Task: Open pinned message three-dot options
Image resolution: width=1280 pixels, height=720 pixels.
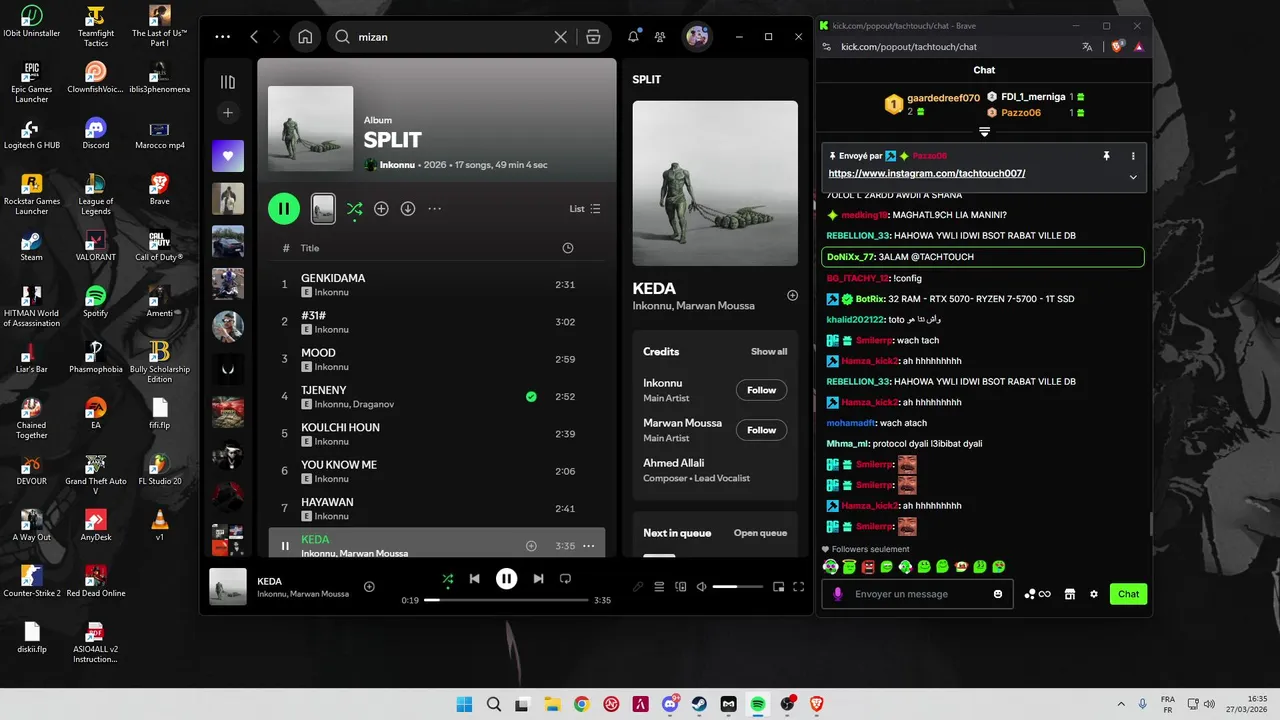Action: click(1133, 156)
